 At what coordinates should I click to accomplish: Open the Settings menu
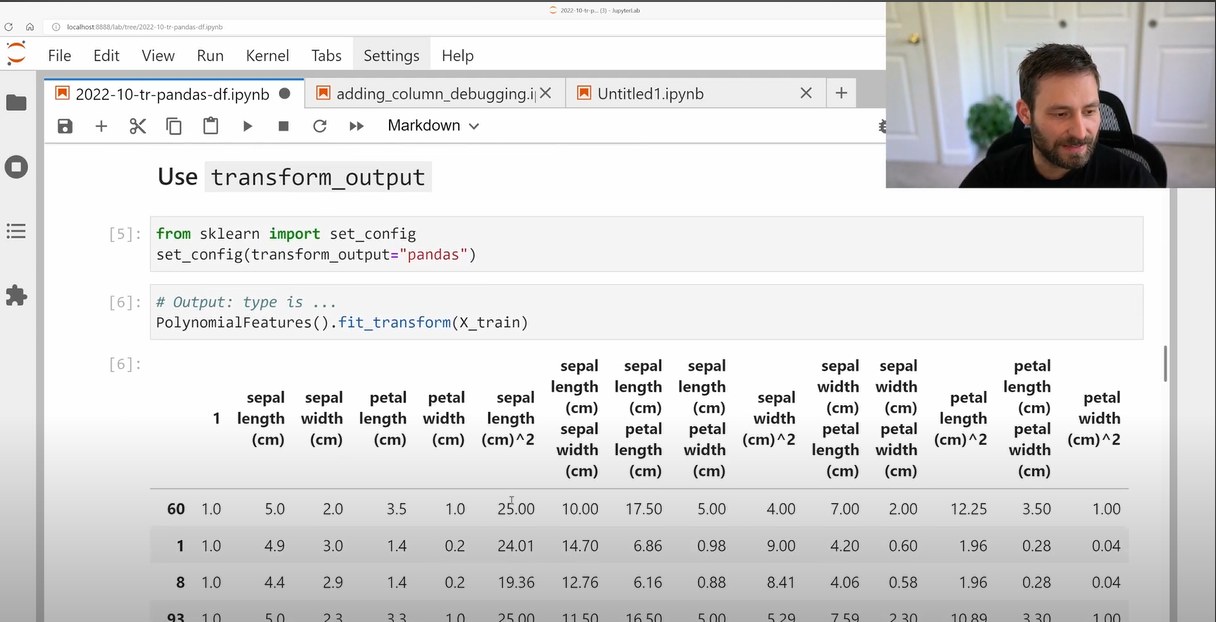click(391, 56)
